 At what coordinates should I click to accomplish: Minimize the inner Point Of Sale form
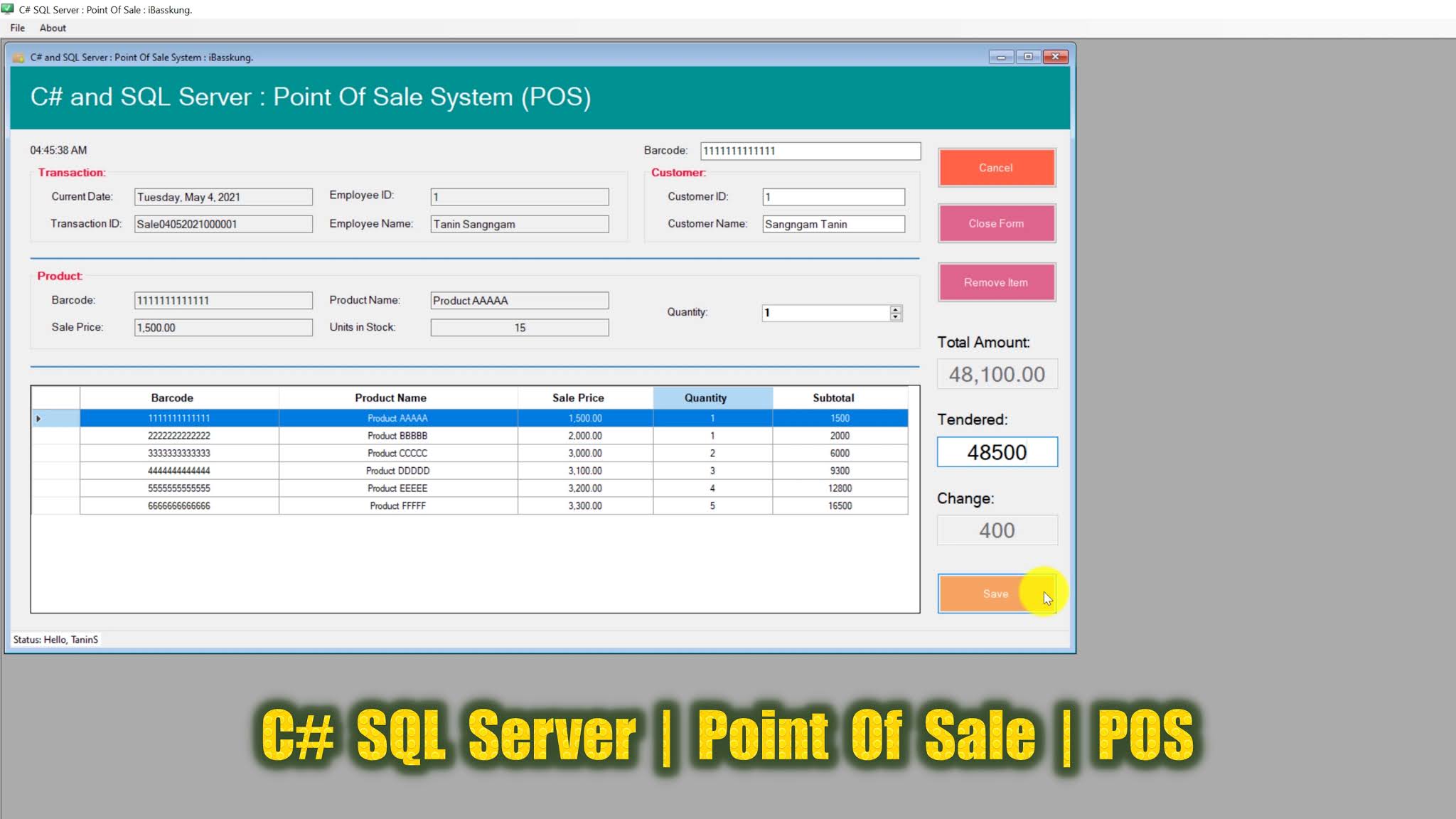point(1001,57)
